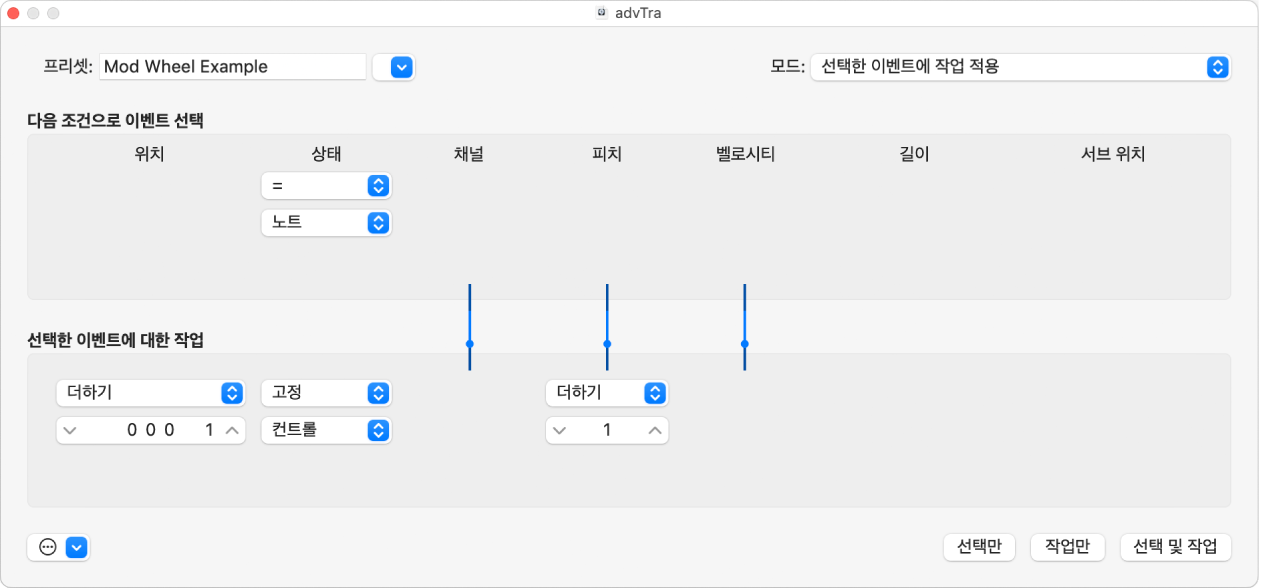Click the increment arrow on the position stepper
The height and width of the screenshot is (588, 1261).
click(x=232, y=431)
